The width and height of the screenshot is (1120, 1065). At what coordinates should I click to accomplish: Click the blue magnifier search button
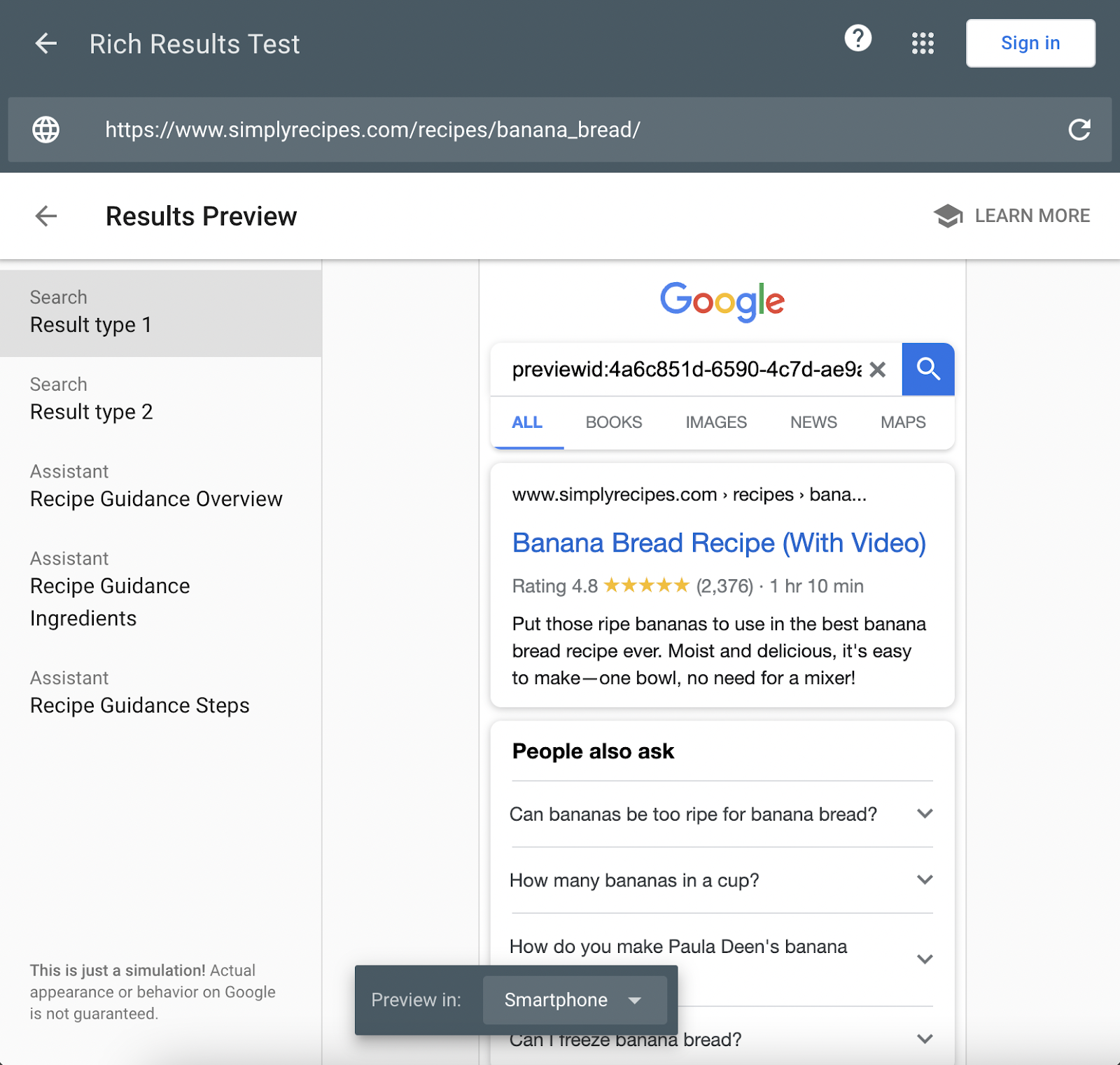[928, 369]
